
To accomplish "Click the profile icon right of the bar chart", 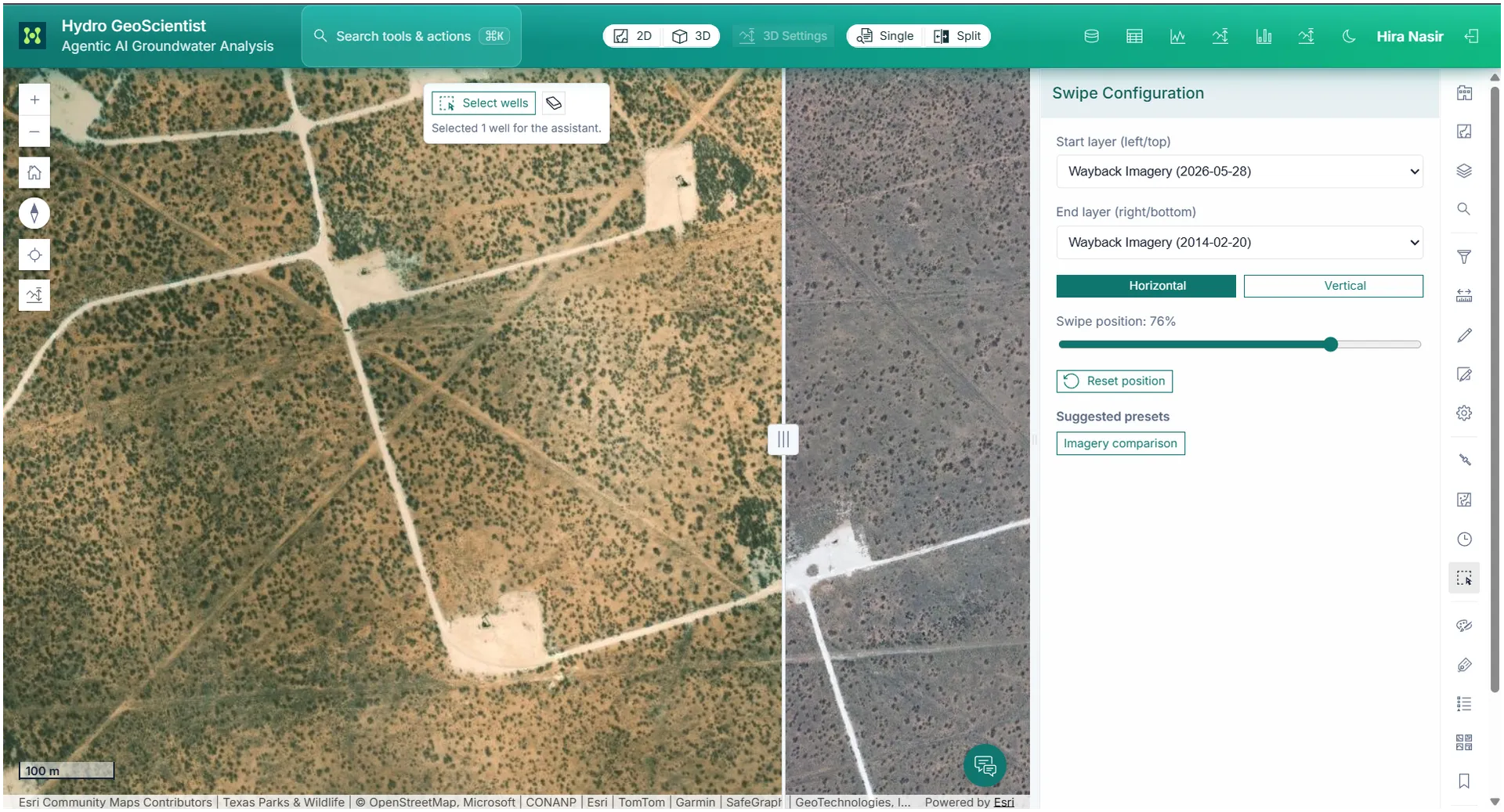I will pos(1306,36).
